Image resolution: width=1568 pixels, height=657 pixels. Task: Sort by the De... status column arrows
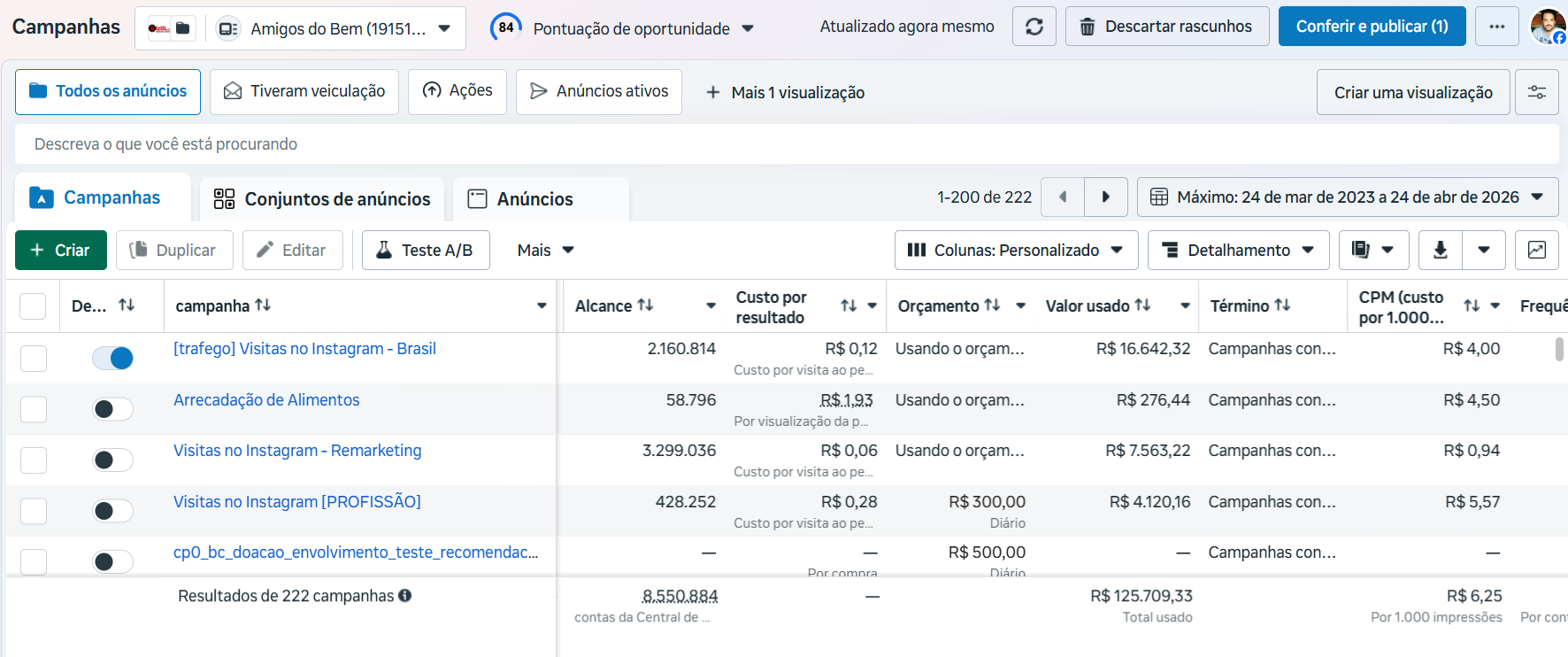tap(127, 305)
